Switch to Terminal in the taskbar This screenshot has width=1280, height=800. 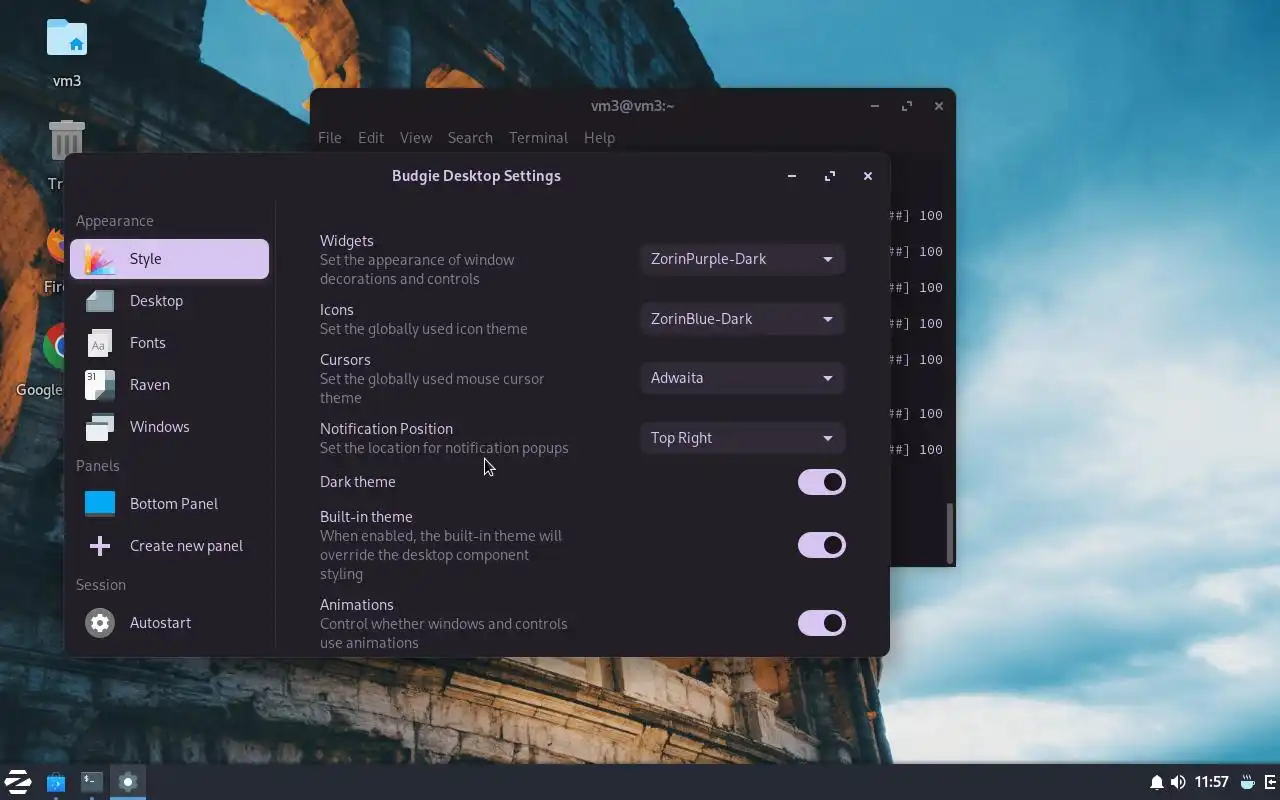[91, 782]
